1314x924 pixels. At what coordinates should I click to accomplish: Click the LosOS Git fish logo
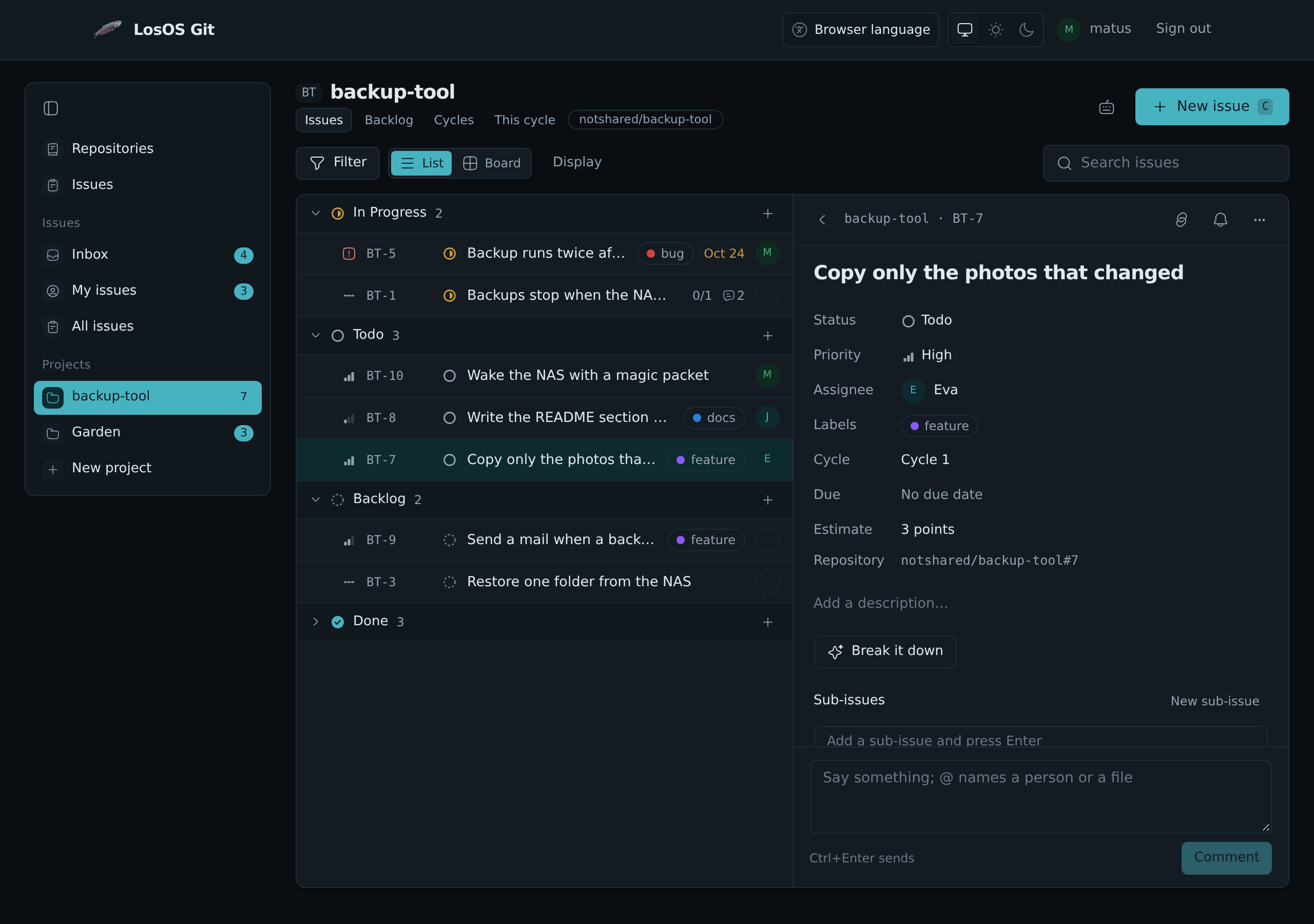pos(108,29)
